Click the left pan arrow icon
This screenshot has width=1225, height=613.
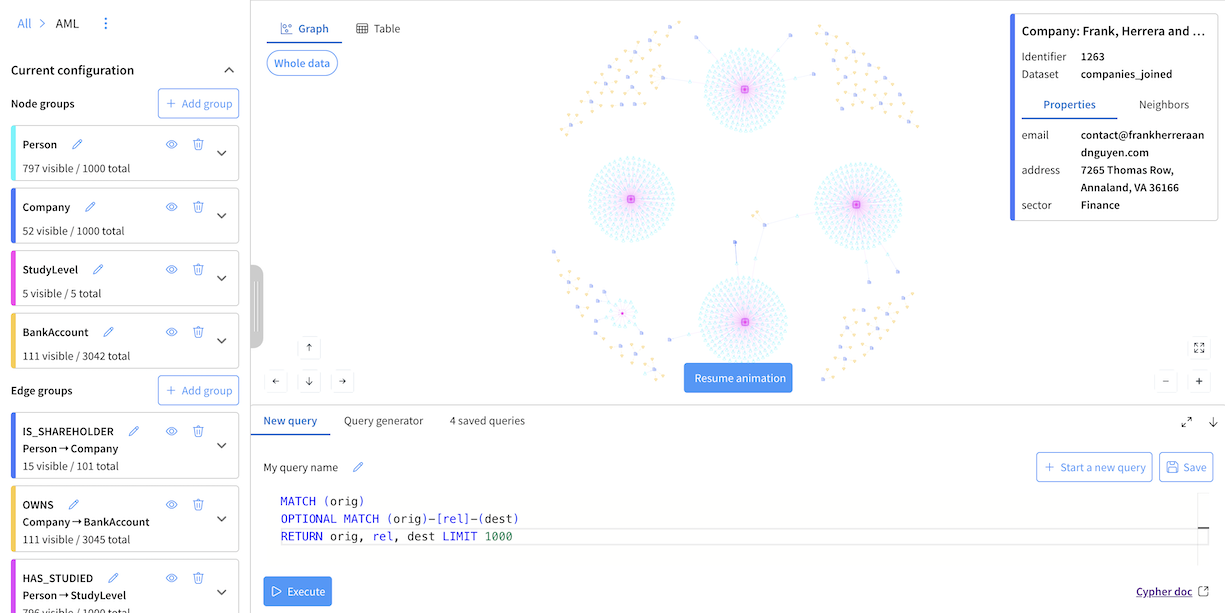click(275, 381)
